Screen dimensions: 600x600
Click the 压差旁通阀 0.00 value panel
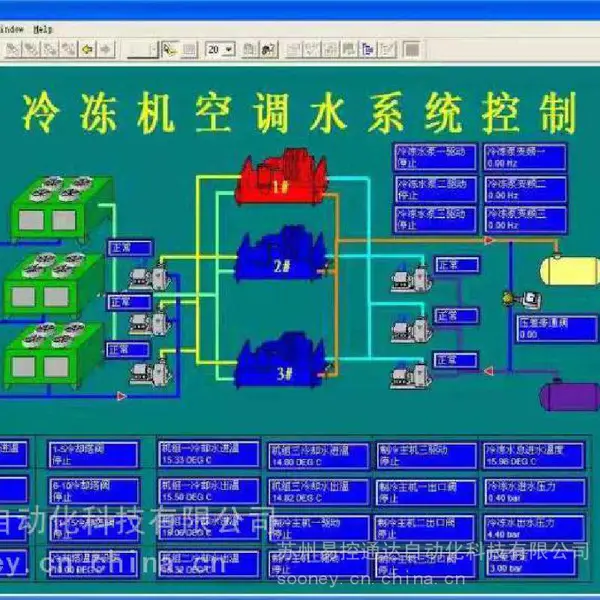[x=557, y=328]
